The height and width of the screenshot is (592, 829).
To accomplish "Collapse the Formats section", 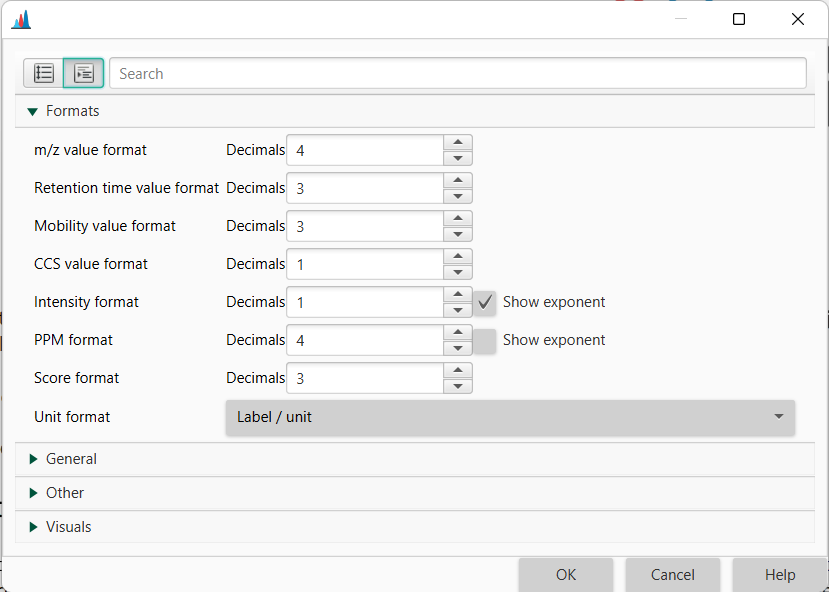I will pos(32,111).
